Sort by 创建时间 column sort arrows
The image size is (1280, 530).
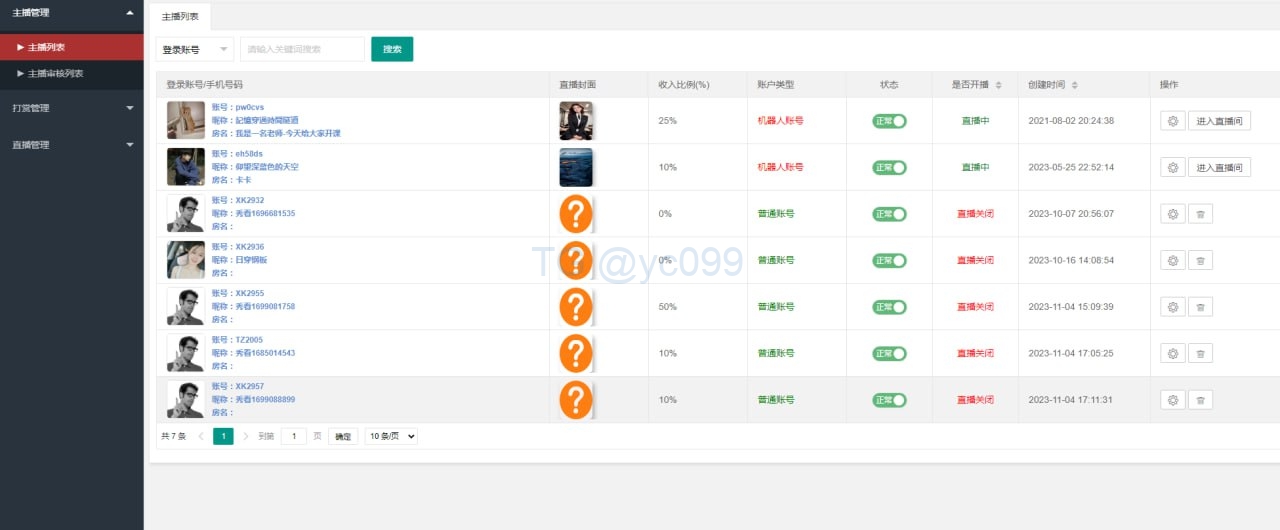[1075, 85]
